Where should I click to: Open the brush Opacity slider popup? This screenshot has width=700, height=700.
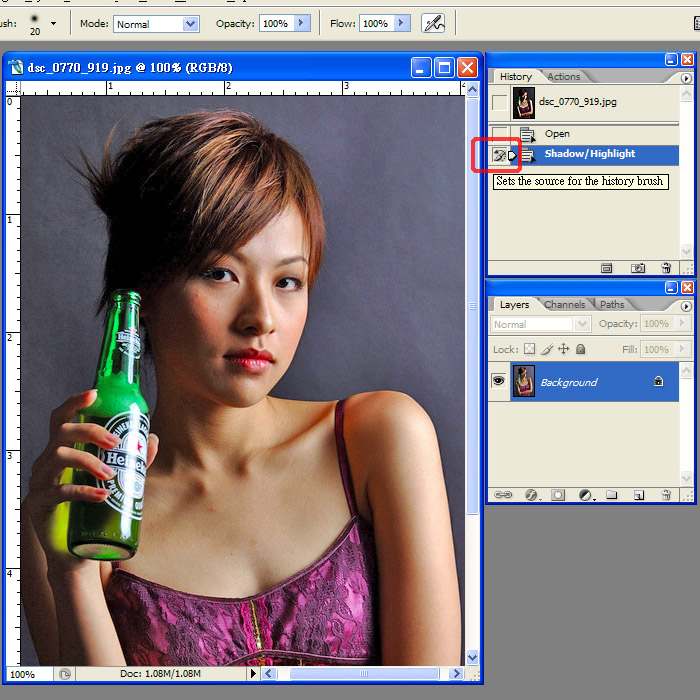point(303,23)
